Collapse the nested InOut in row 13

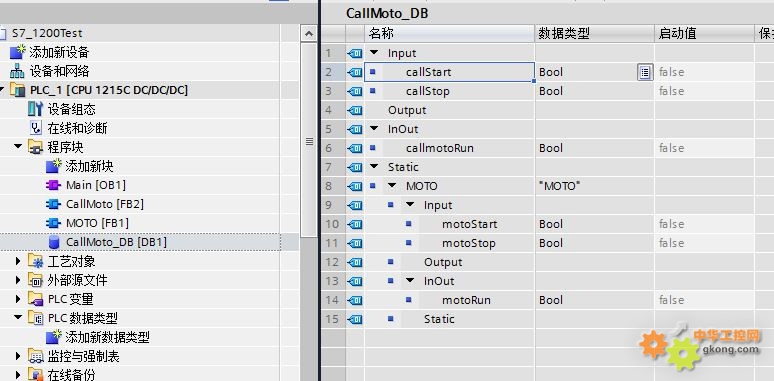coord(410,281)
